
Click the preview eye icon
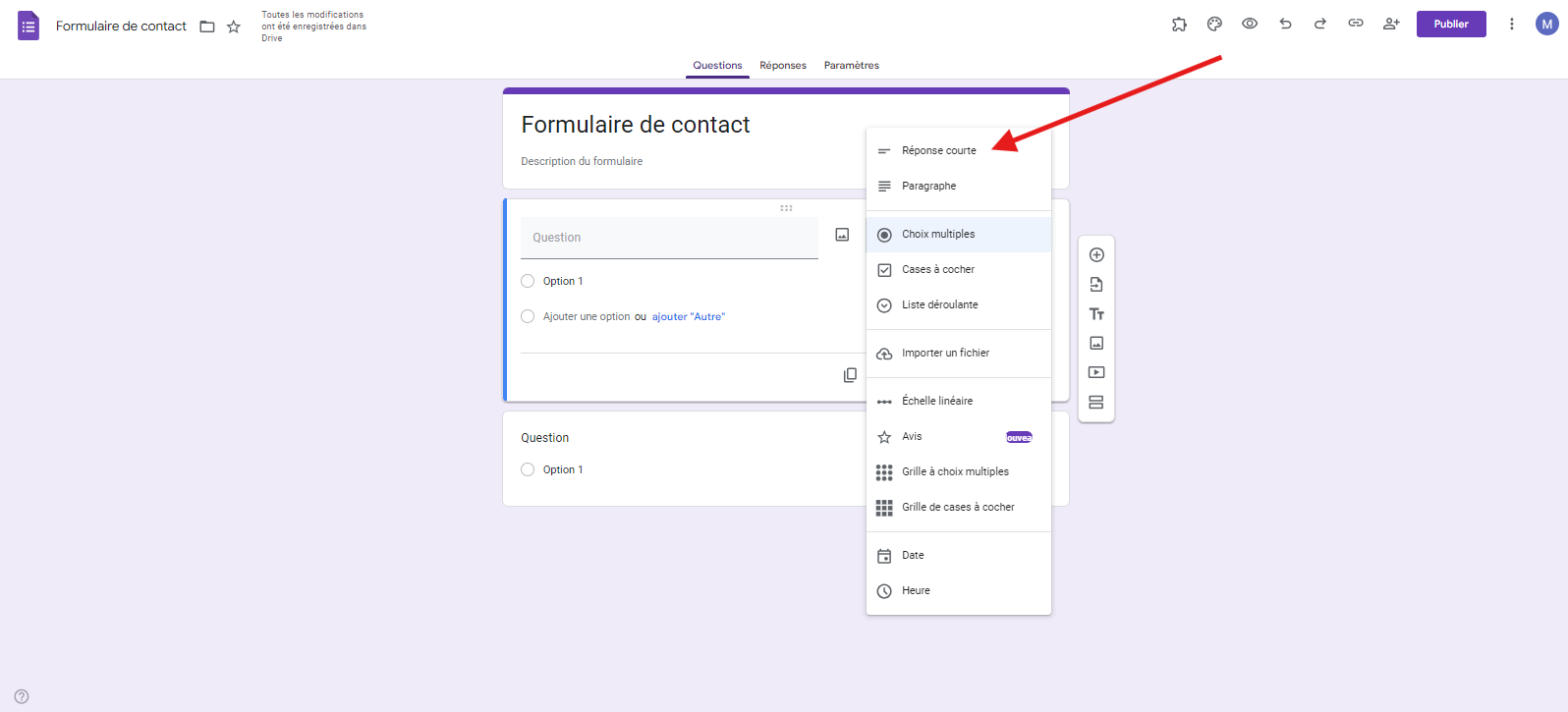point(1250,24)
